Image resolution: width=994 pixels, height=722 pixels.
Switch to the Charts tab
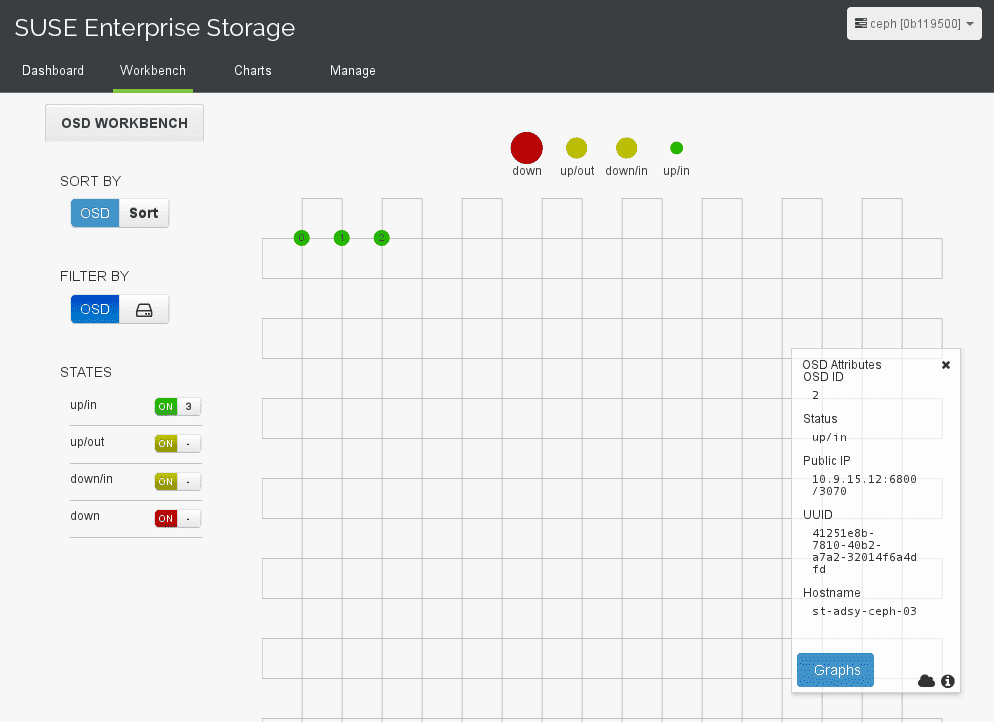[252, 70]
